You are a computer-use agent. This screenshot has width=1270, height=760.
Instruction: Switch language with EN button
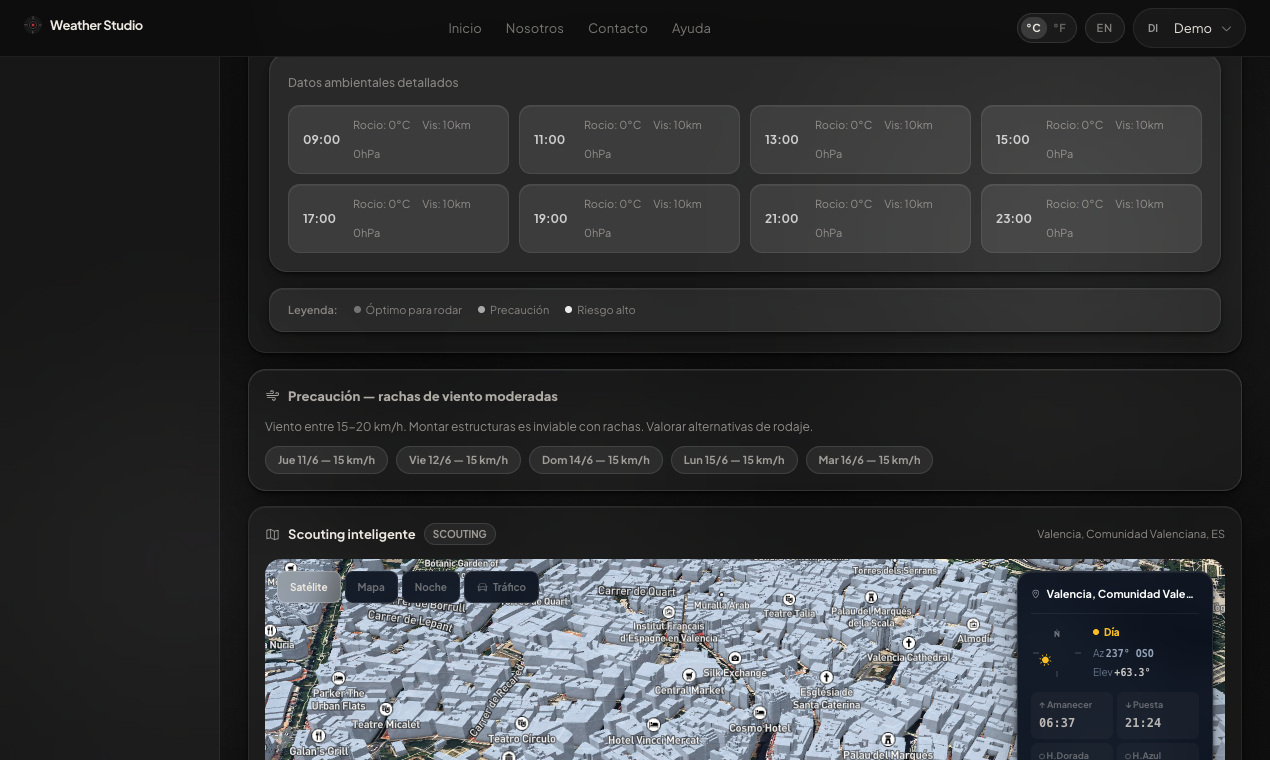(x=1104, y=28)
